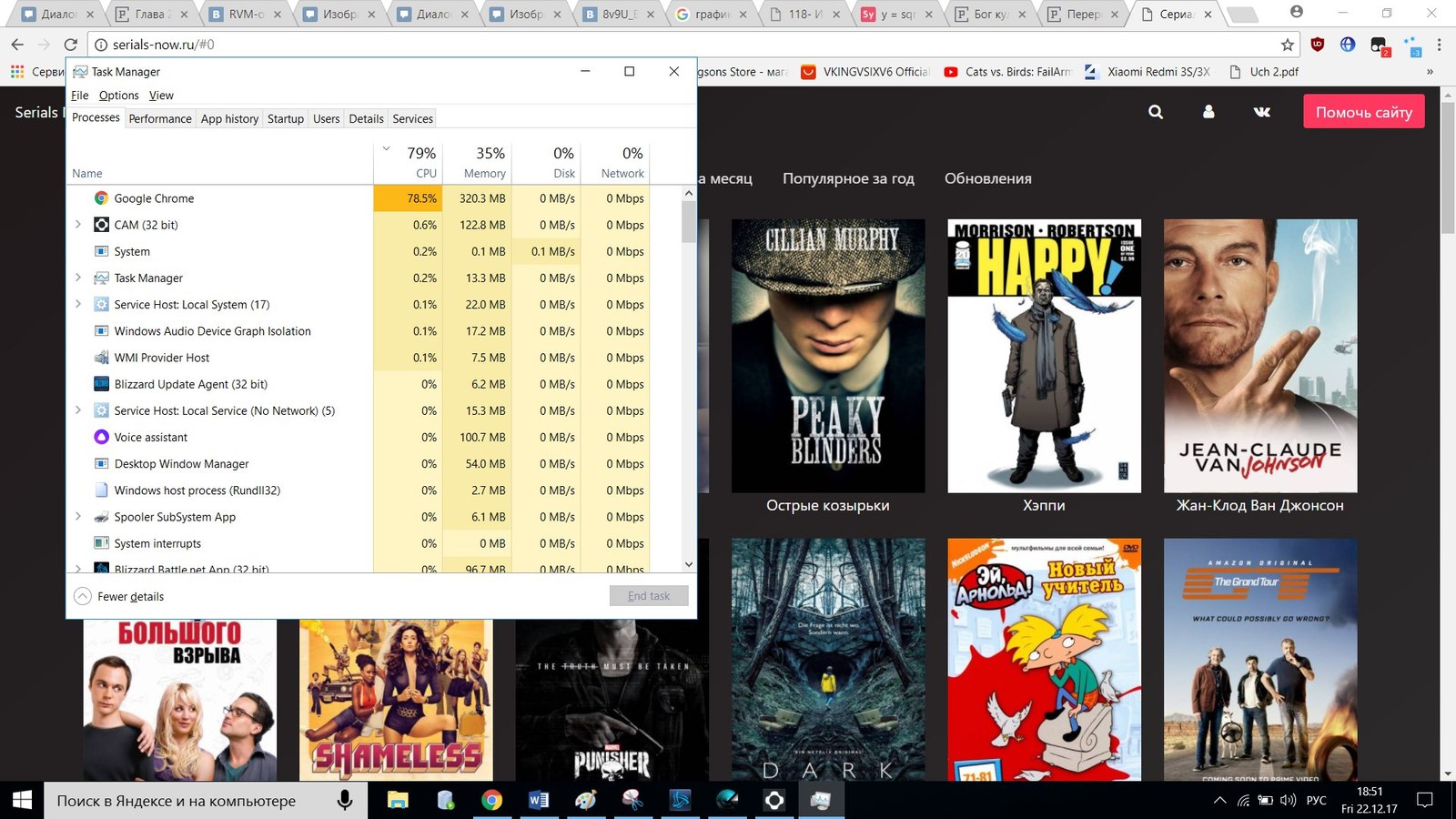Open the Options menu in Task Manager

click(x=118, y=96)
